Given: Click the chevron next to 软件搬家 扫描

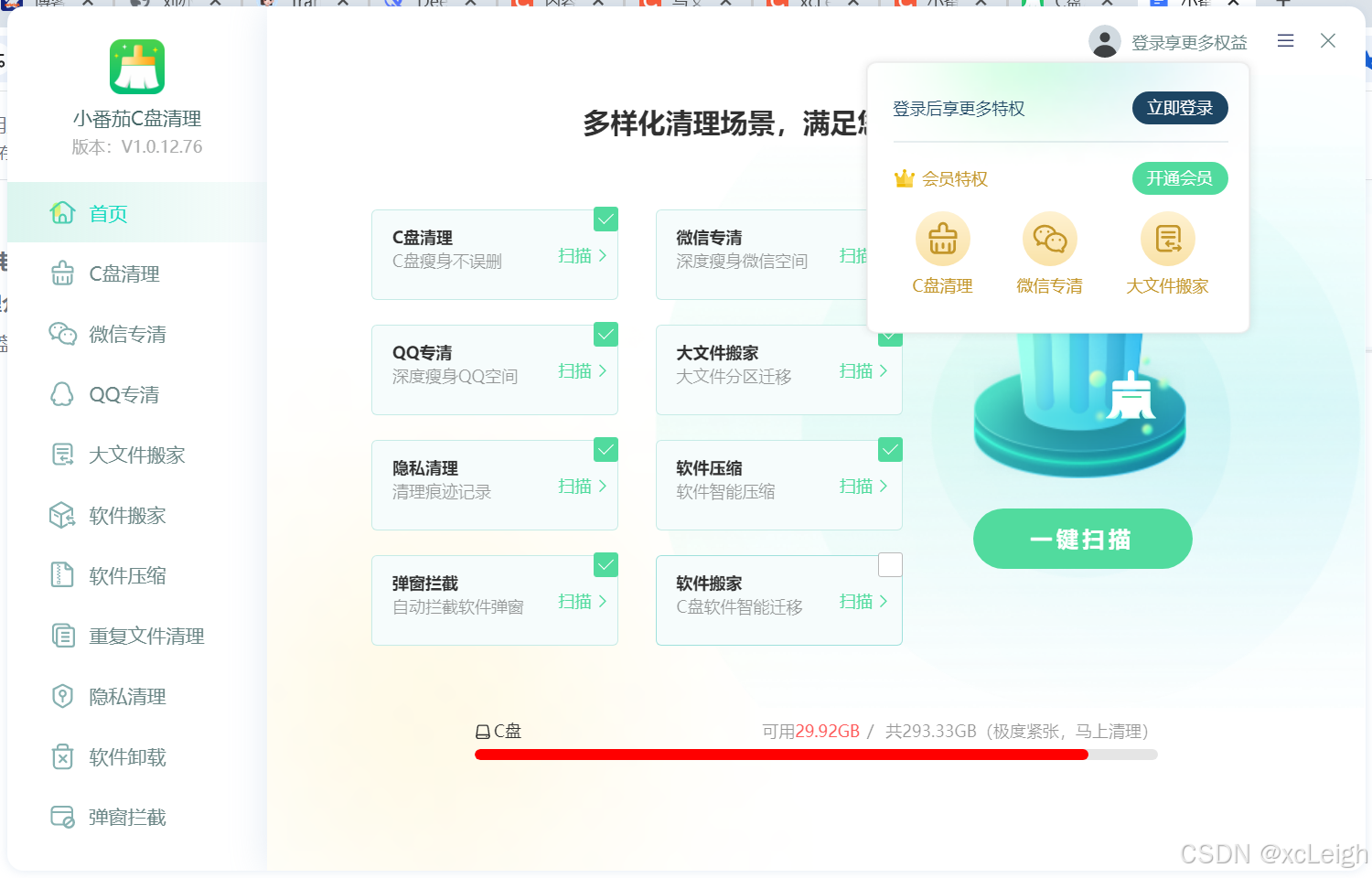Looking at the screenshot, I should tap(884, 602).
